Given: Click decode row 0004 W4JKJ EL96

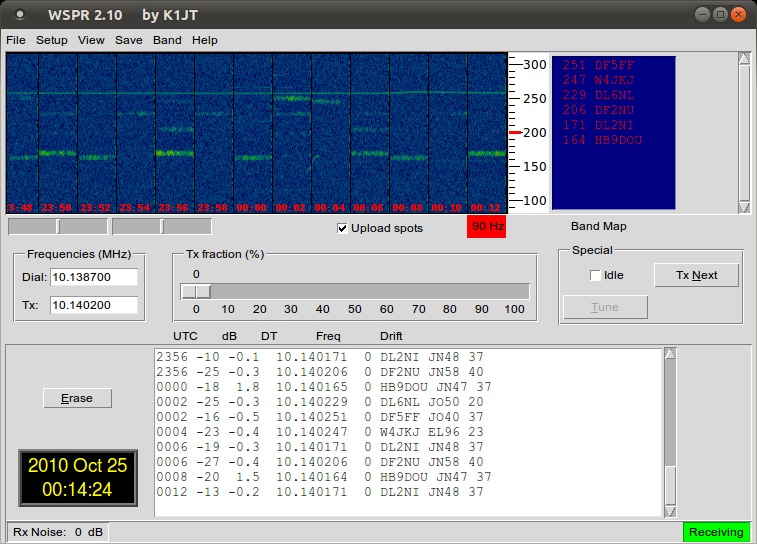Looking at the screenshot, I should (x=320, y=432).
